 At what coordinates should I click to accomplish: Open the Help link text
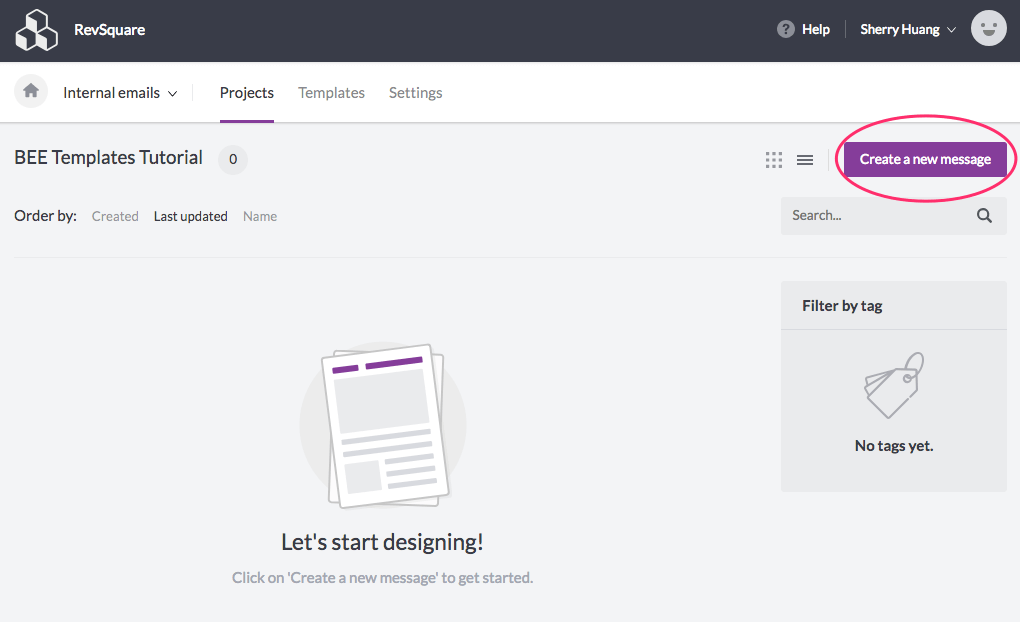pos(816,29)
